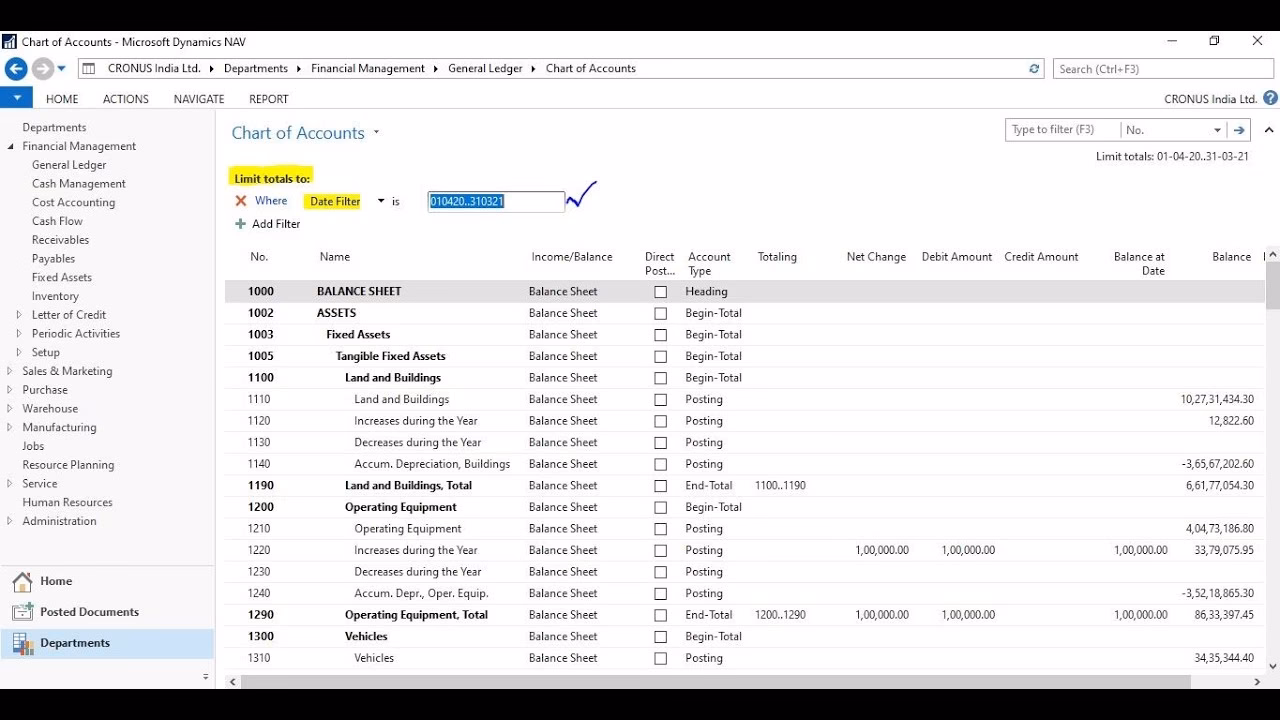The width and height of the screenshot is (1280, 720).
Task: Click the Posted Documents icon
Action: point(22,611)
